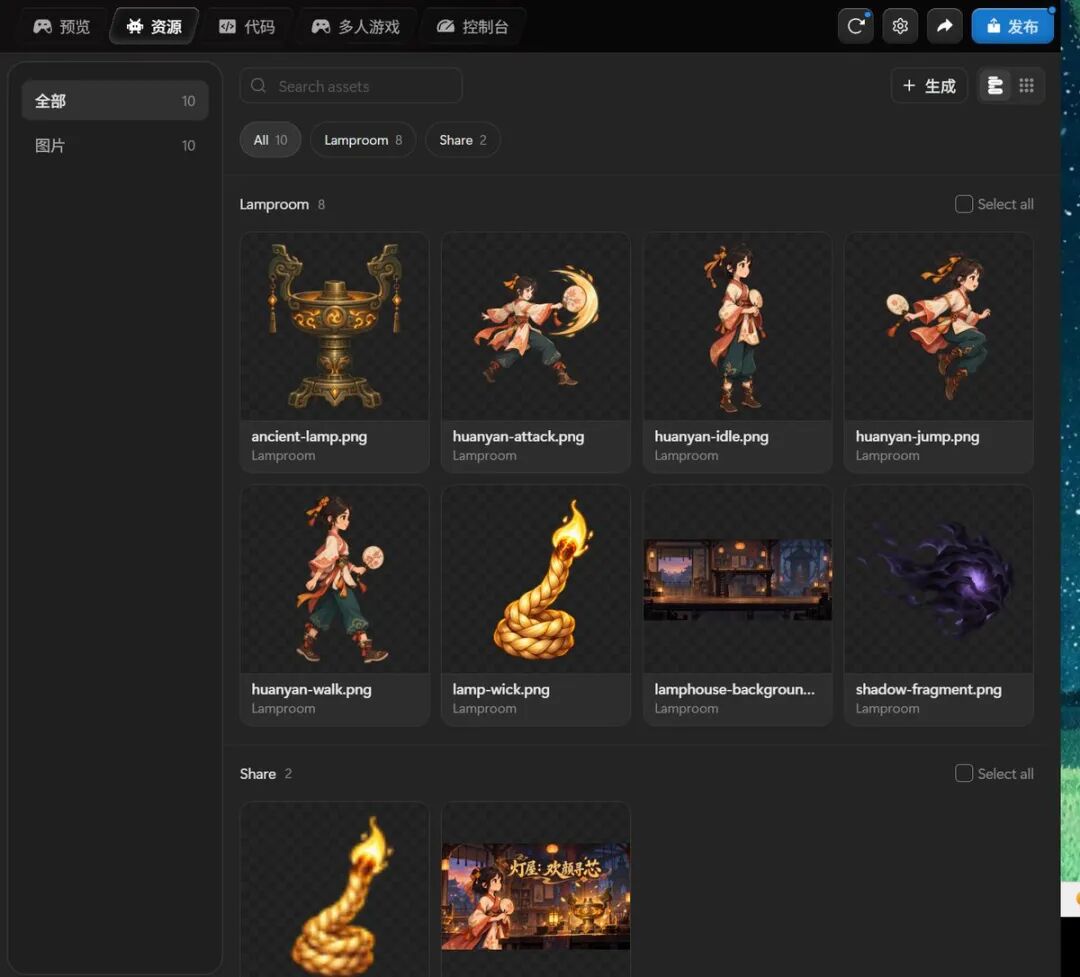
Task: Select lamp-wick.png thumbnail in Lamproom
Action: tap(536, 579)
